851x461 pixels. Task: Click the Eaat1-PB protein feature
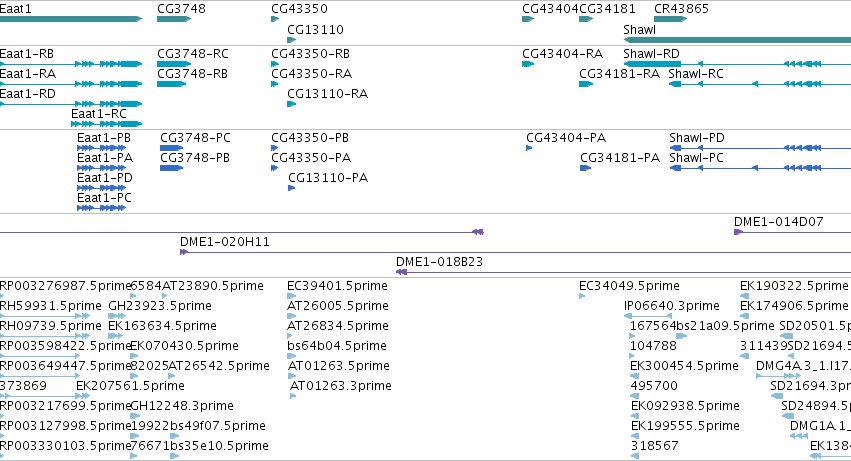[x=101, y=148]
